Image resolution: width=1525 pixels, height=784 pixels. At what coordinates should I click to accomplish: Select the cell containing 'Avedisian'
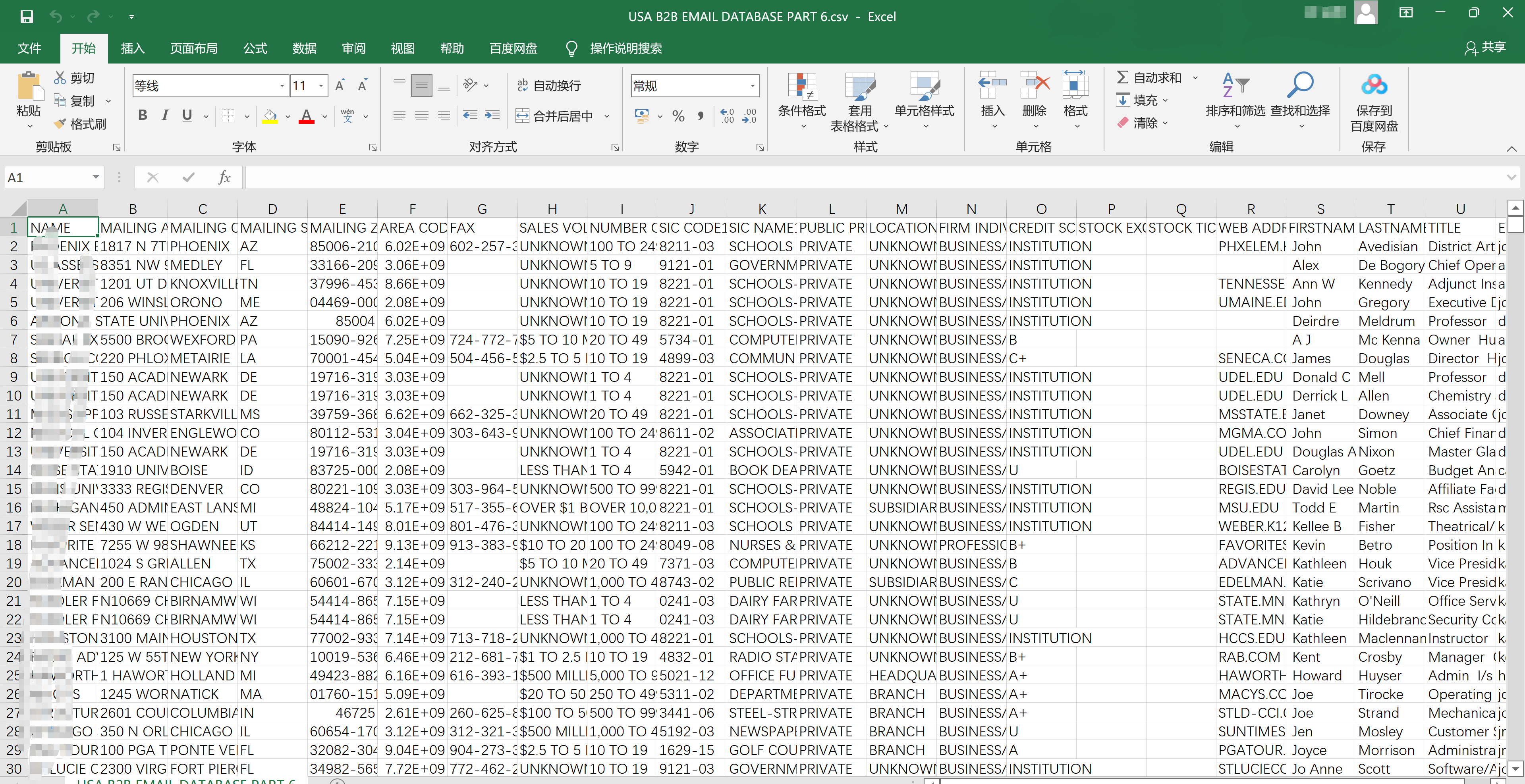1390,246
